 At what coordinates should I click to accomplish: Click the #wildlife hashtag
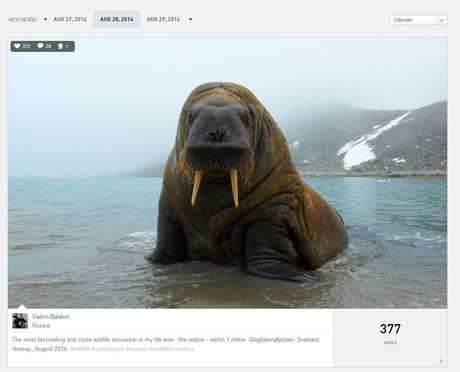pos(80,349)
